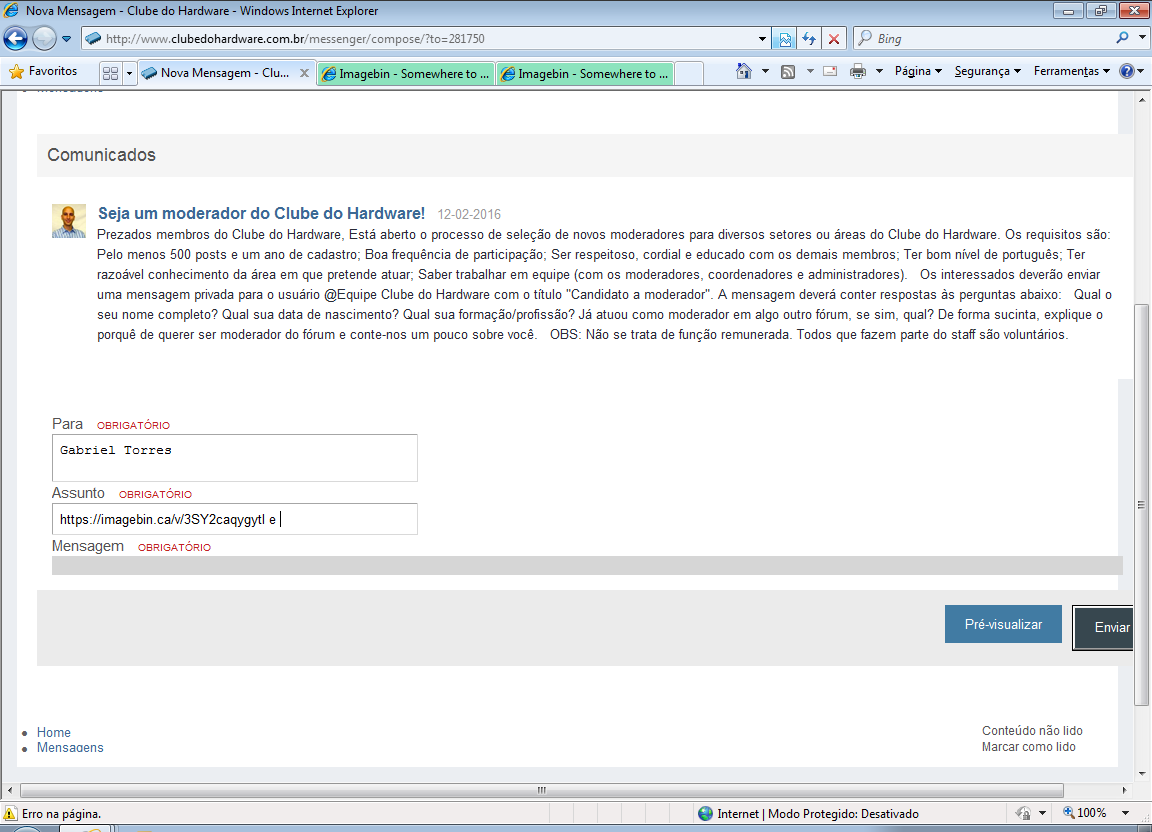Image resolution: width=1152 pixels, height=832 pixels.
Task: Expand the zoom level dropdown arrow
Action: coord(1125,813)
